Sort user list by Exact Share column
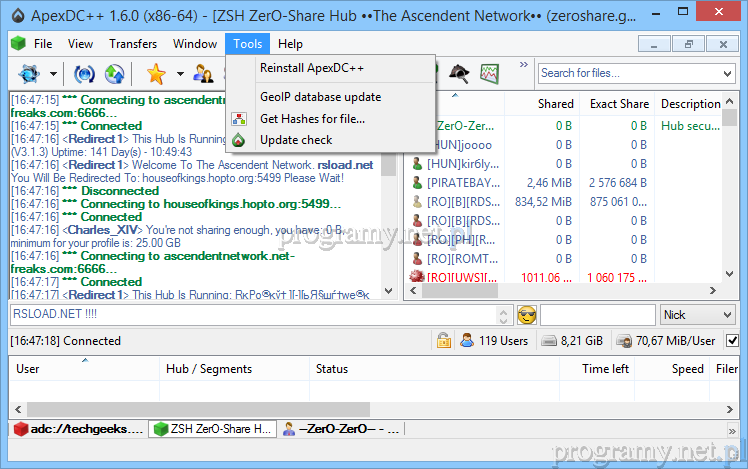The image size is (748, 469). click(619, 104)
